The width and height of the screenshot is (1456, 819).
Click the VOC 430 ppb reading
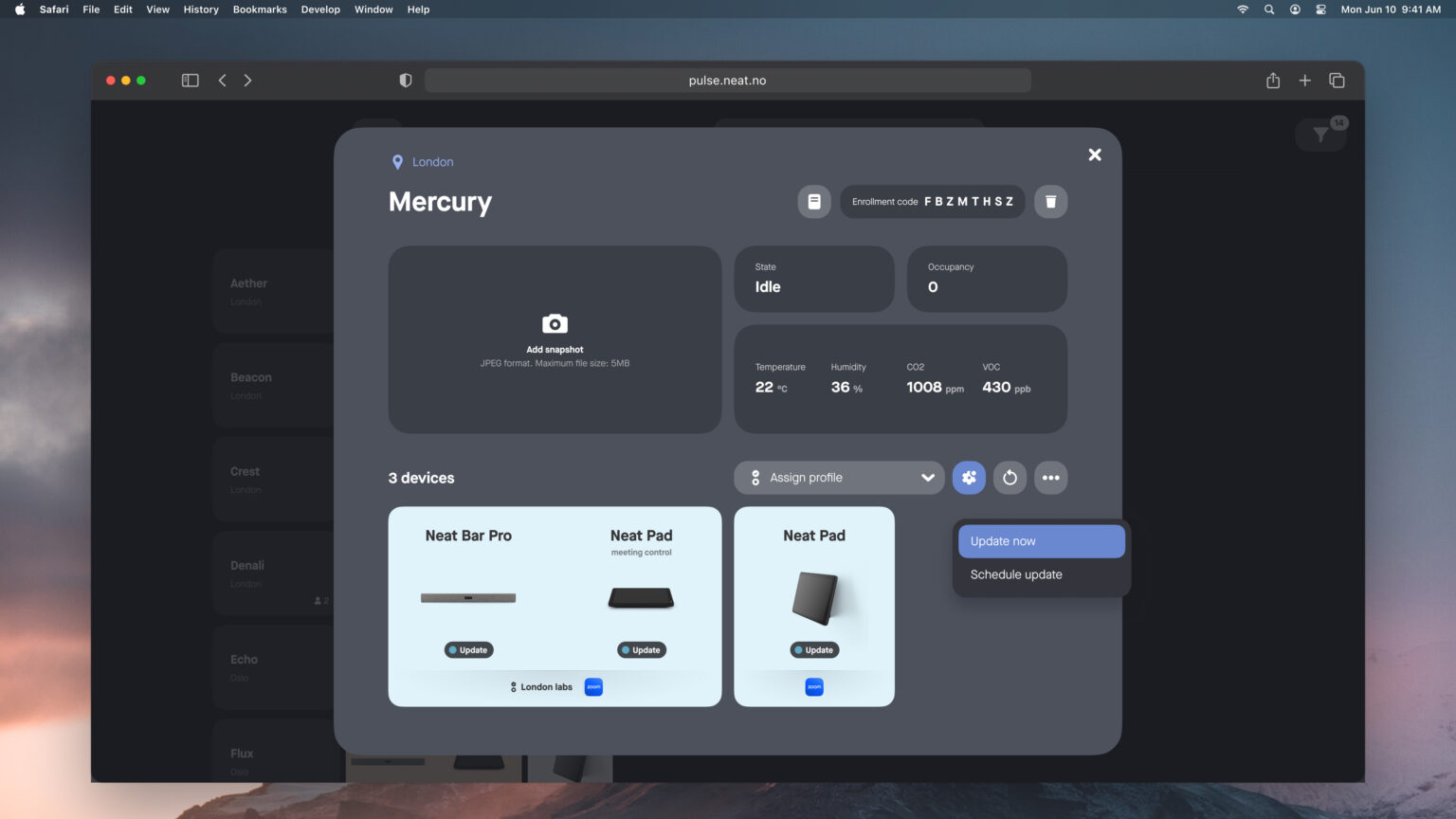tap(1007, 379)
